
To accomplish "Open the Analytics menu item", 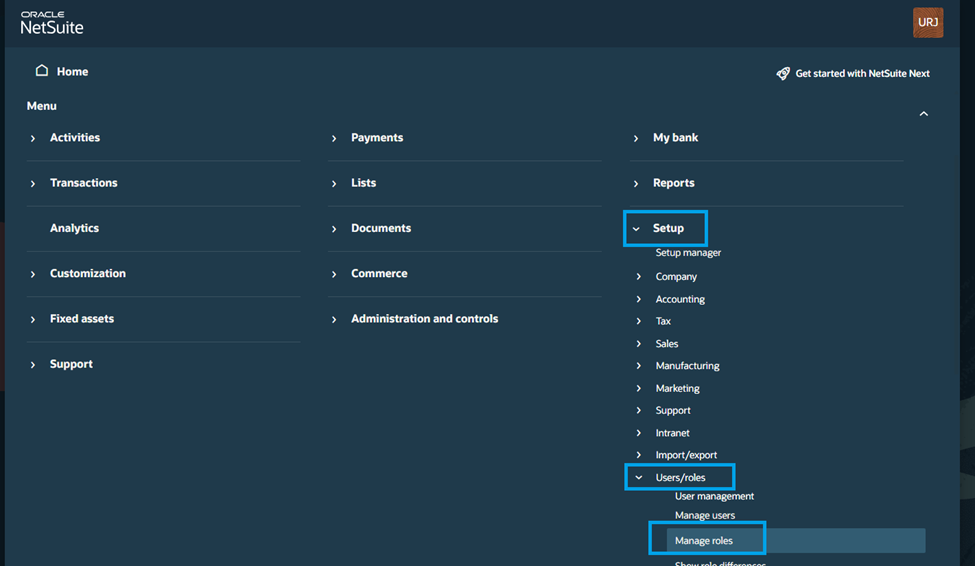I will click(x=75, y=228).
